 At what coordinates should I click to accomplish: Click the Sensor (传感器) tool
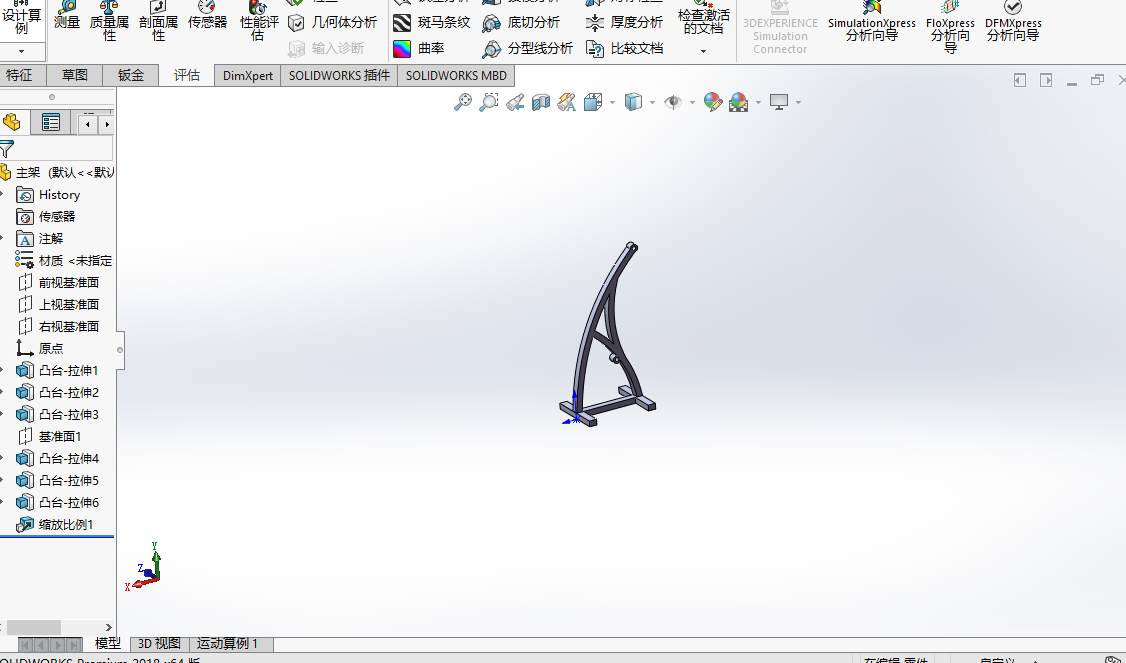(x=208, y=16)
